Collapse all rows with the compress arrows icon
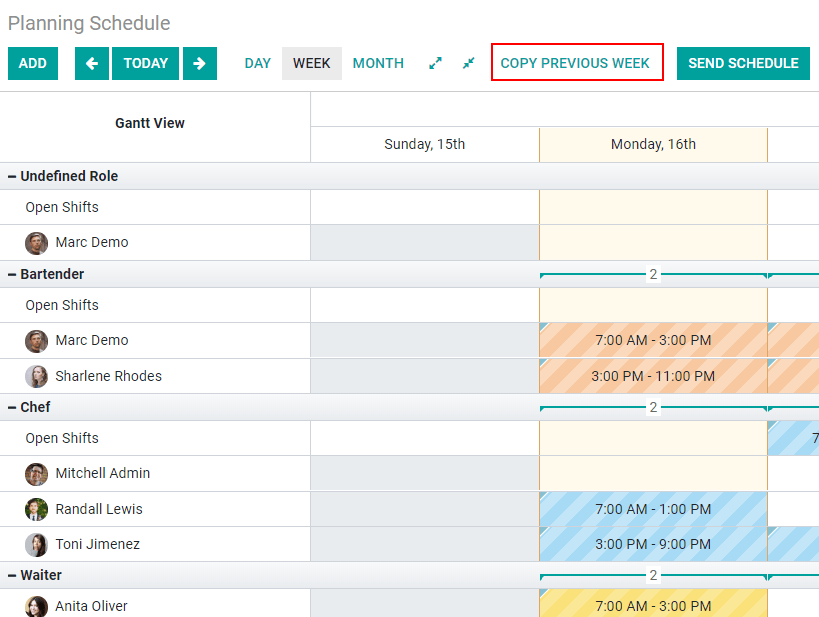Screen dimensions: 819x617 pos(468,63)
